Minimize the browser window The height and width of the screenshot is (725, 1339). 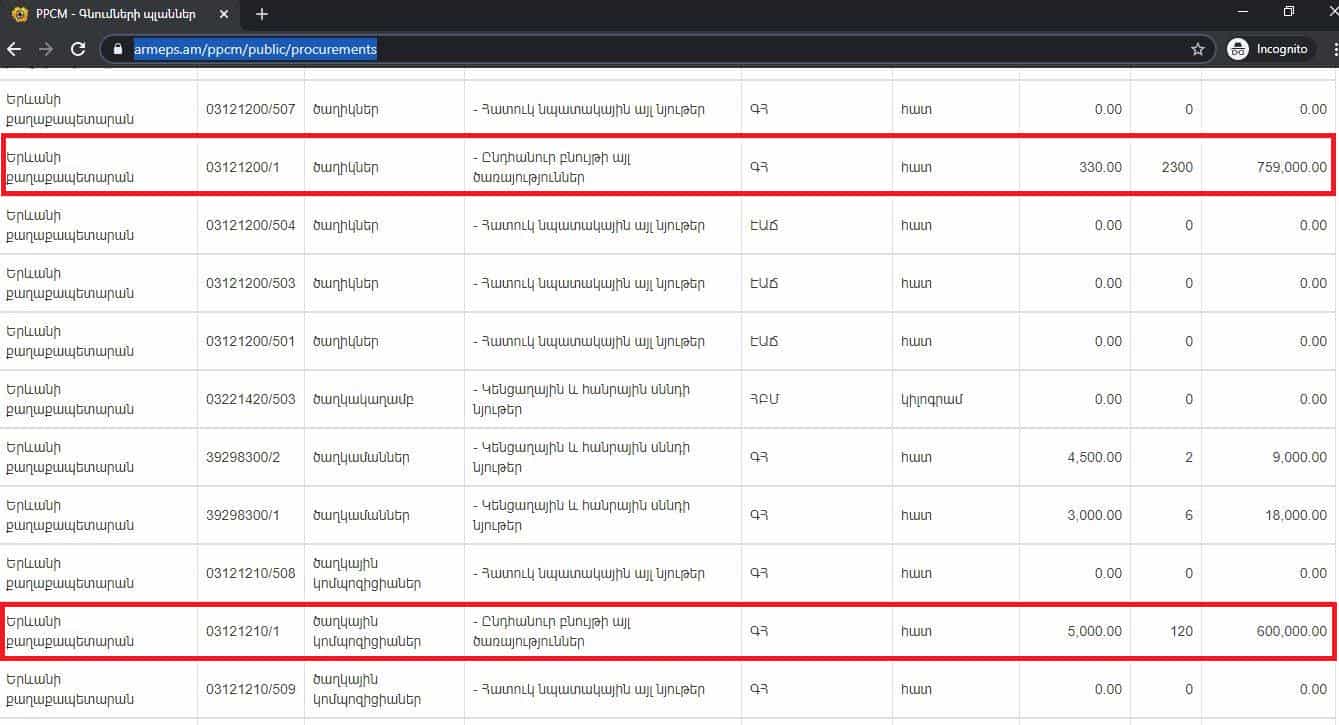[x=1243, y=12]
